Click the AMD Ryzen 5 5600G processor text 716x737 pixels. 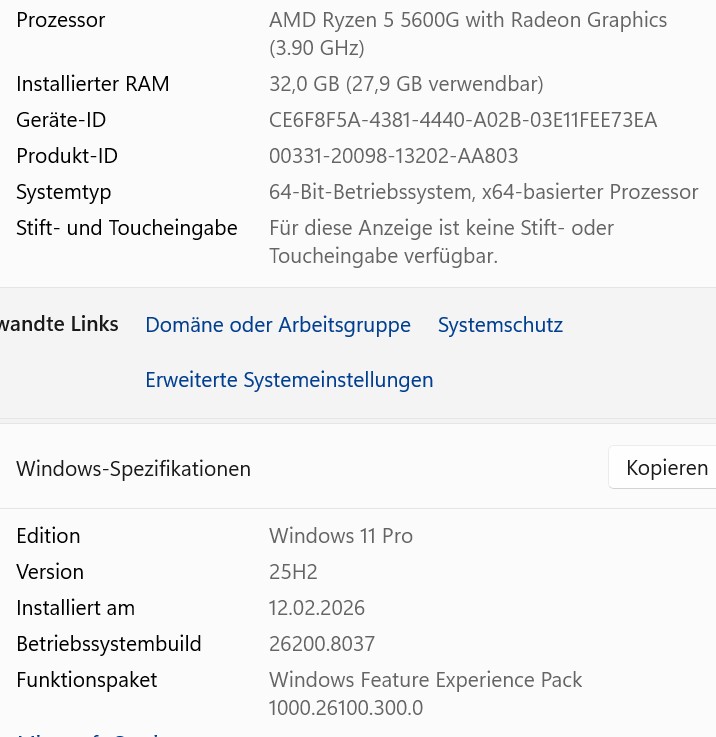[468, 20]
